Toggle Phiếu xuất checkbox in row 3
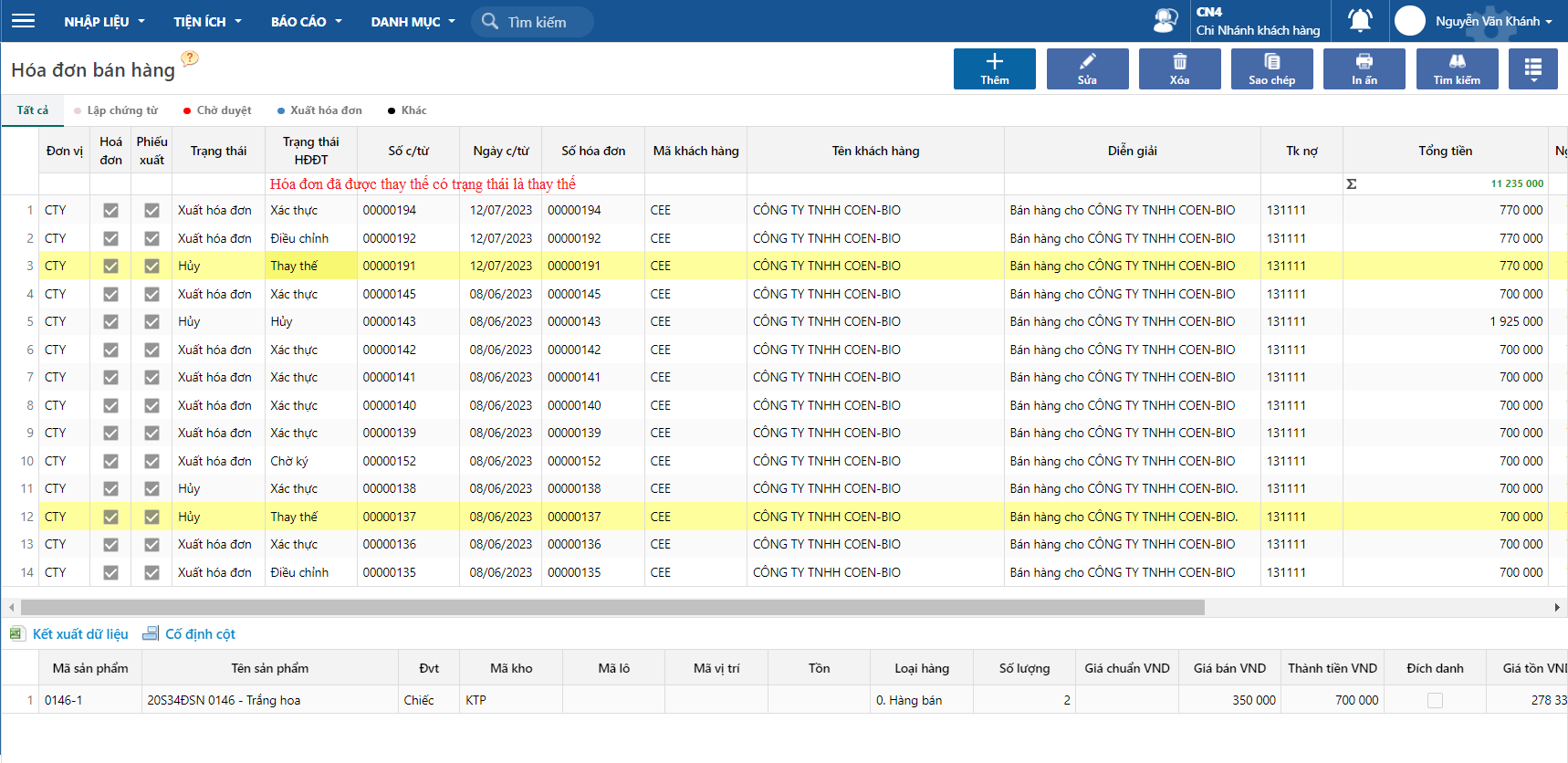Viewport: 1568px width, 763px height. point(152,267)
